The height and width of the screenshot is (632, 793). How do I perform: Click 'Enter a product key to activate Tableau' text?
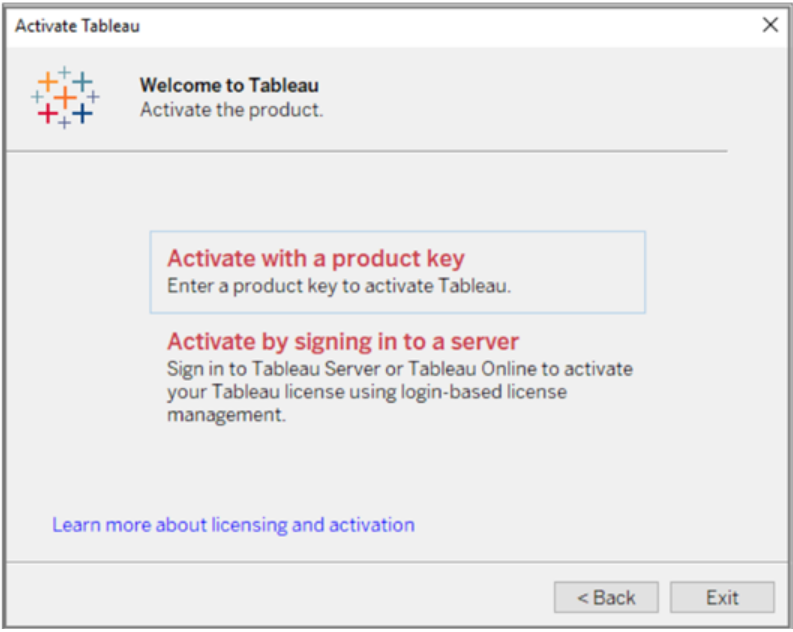pyautogui.click(x=339, y=286)
